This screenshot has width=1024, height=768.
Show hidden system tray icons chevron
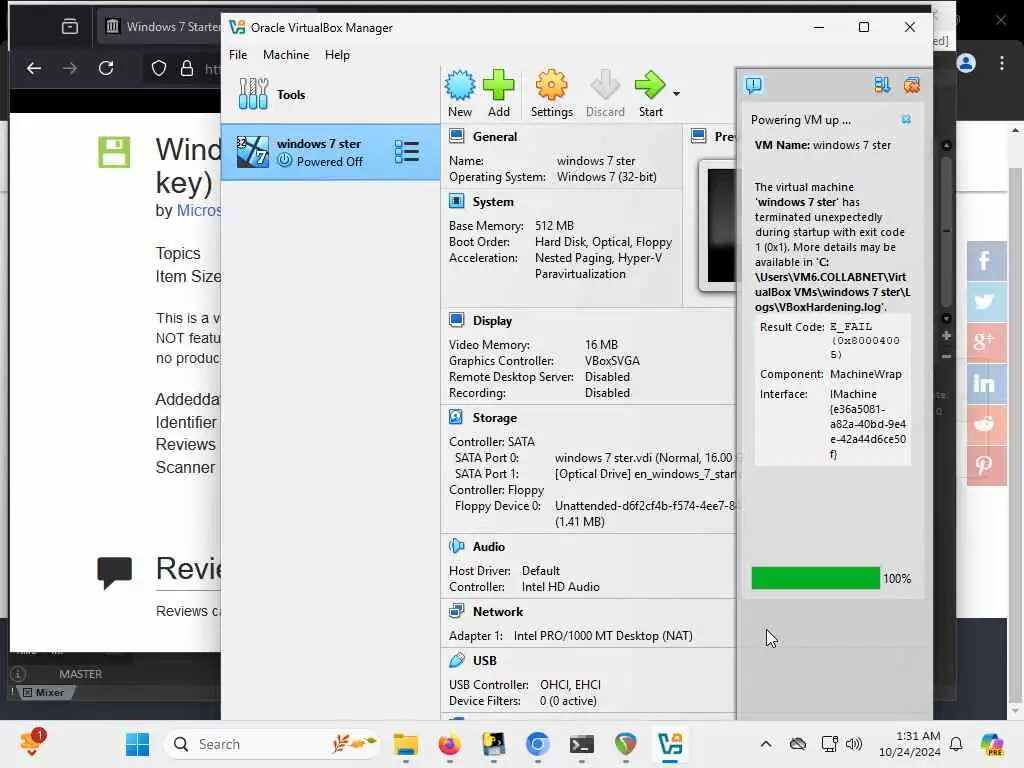(766, 744)
